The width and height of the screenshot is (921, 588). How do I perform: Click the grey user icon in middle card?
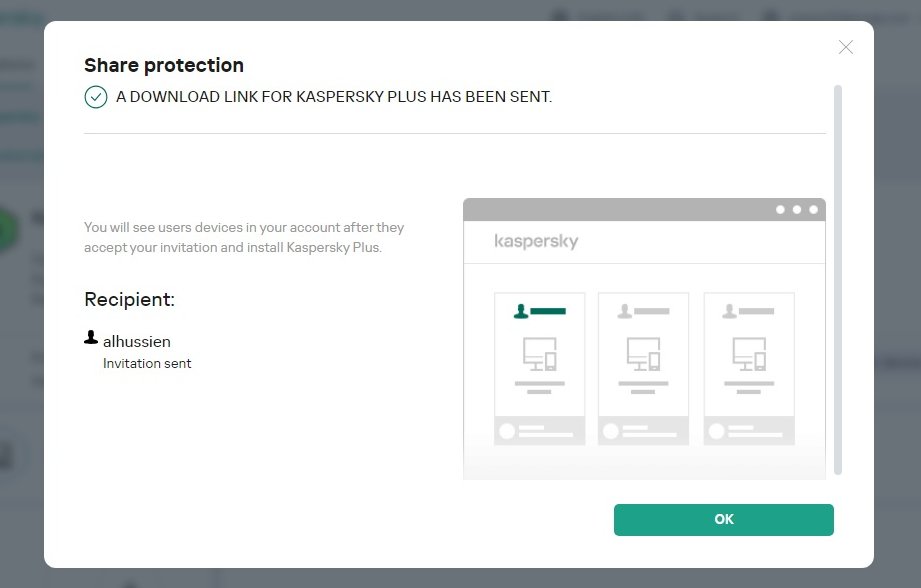tap(625, 311)
